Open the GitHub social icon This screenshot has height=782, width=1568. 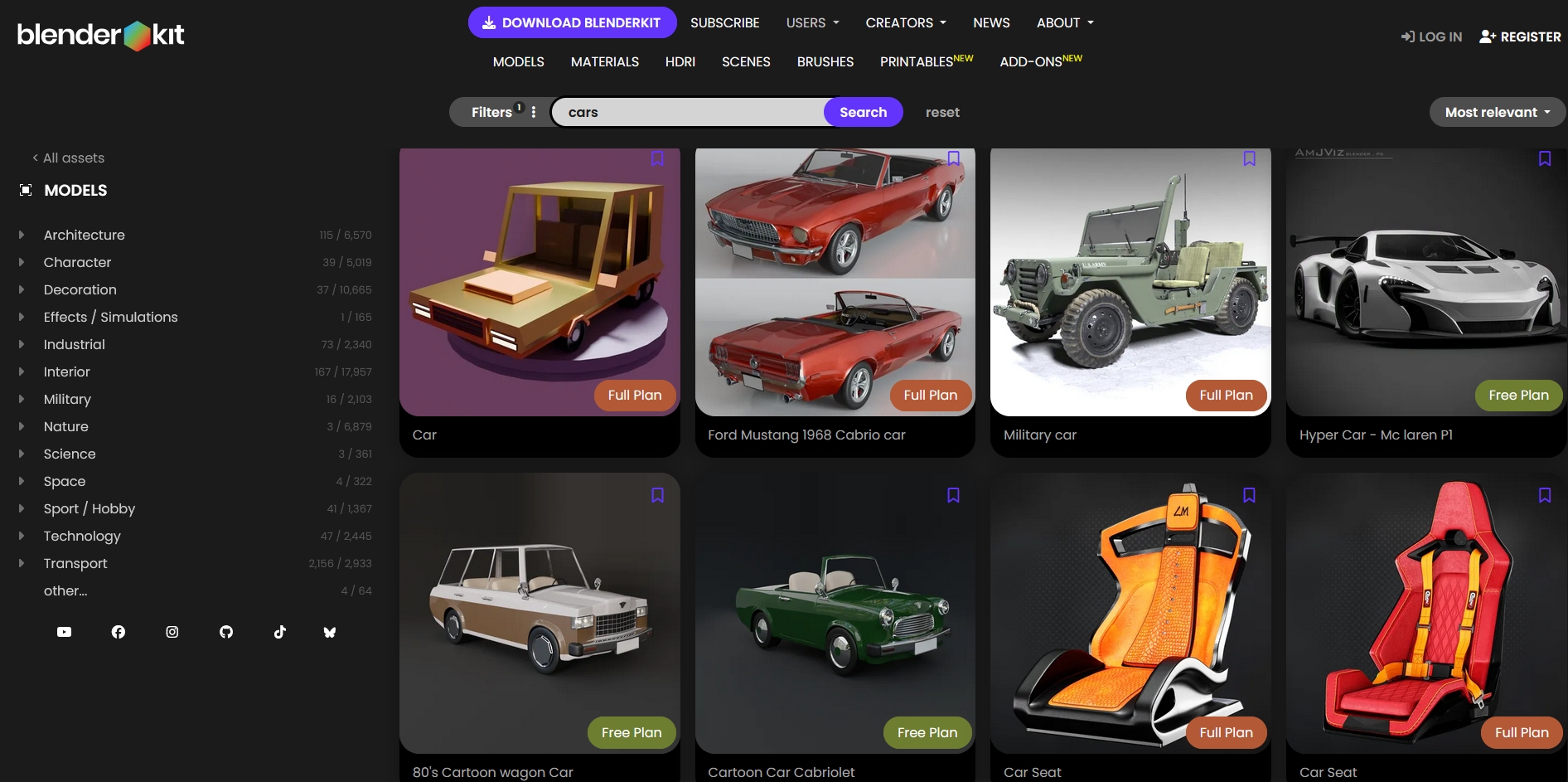(226, 632)
